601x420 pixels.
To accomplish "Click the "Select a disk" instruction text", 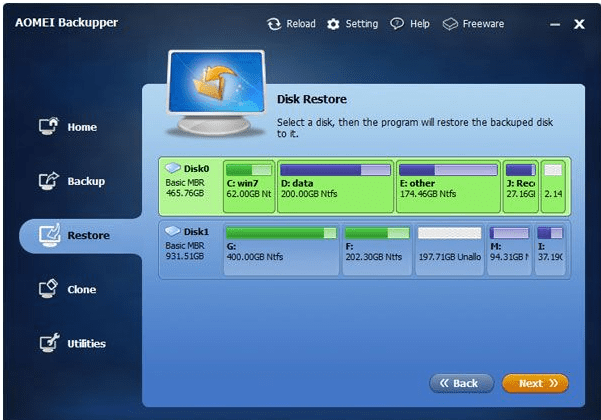I will point(415,128).
